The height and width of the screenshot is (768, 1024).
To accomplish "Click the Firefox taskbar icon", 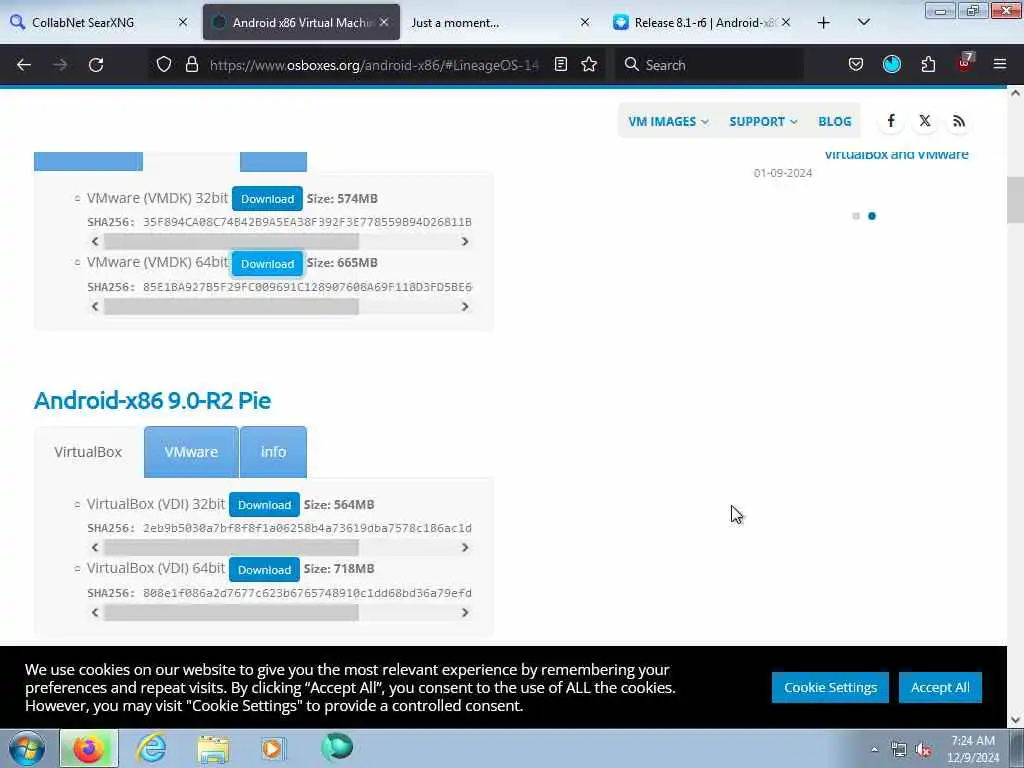I will pyautogui.click(x=89, y=748).
